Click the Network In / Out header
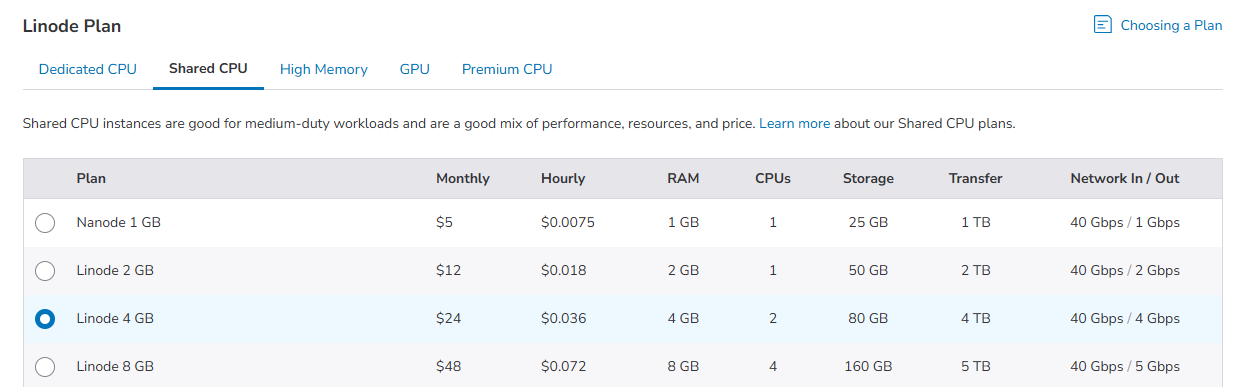 [1125, 178]
